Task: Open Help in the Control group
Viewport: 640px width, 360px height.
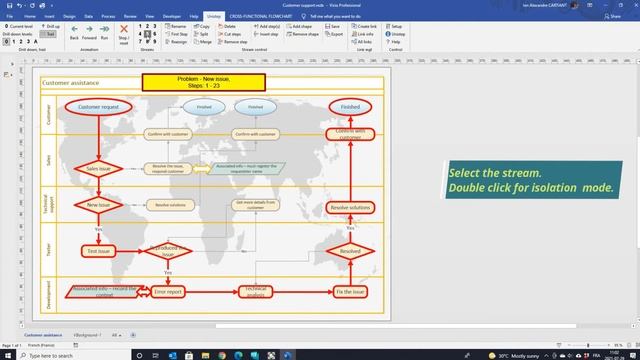Action: (x=393, y=42)
